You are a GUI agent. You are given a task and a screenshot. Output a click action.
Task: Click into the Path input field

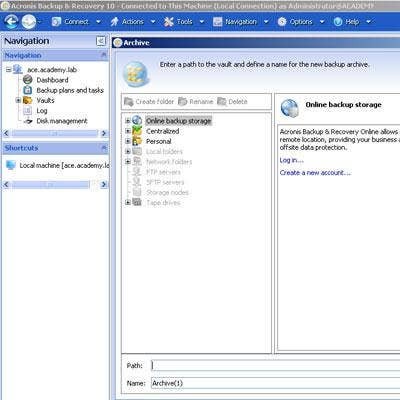point(275,366)
